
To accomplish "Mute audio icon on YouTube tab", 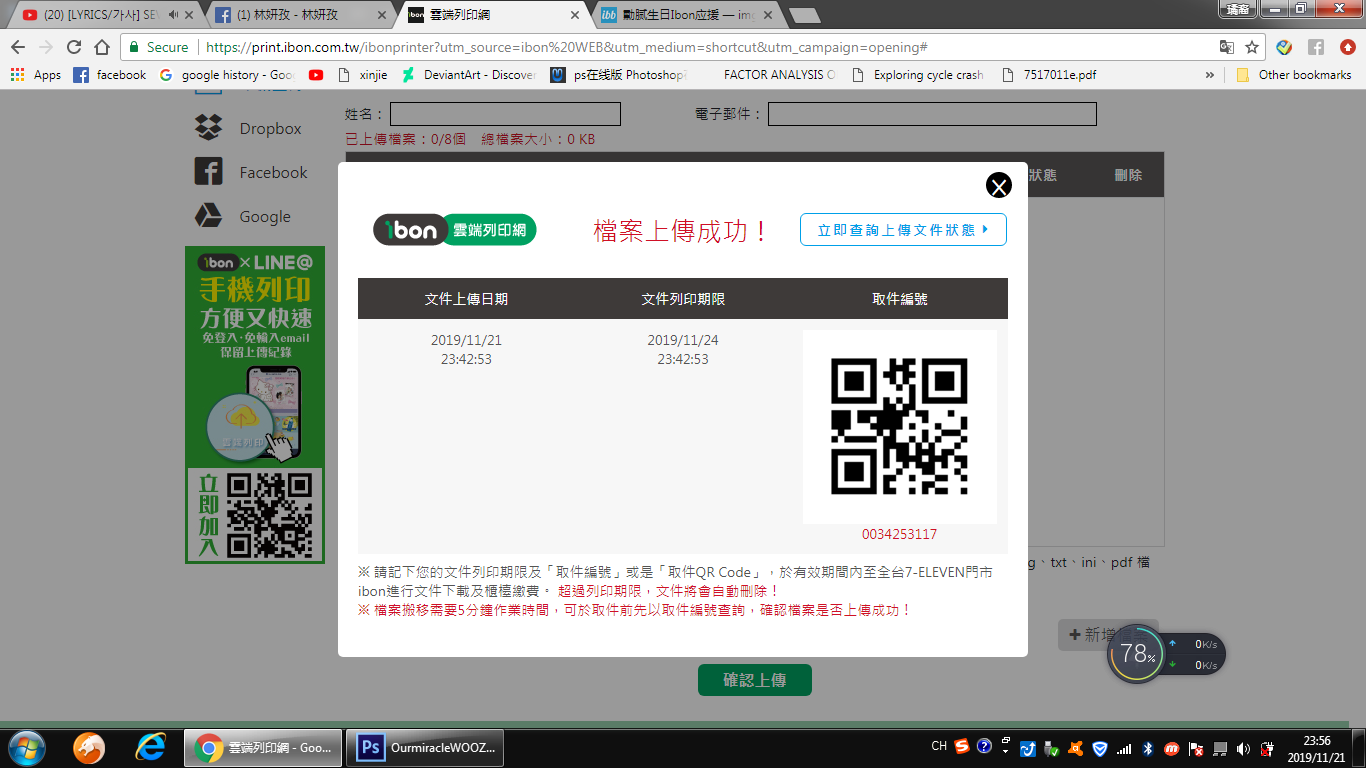I will 173,15.
